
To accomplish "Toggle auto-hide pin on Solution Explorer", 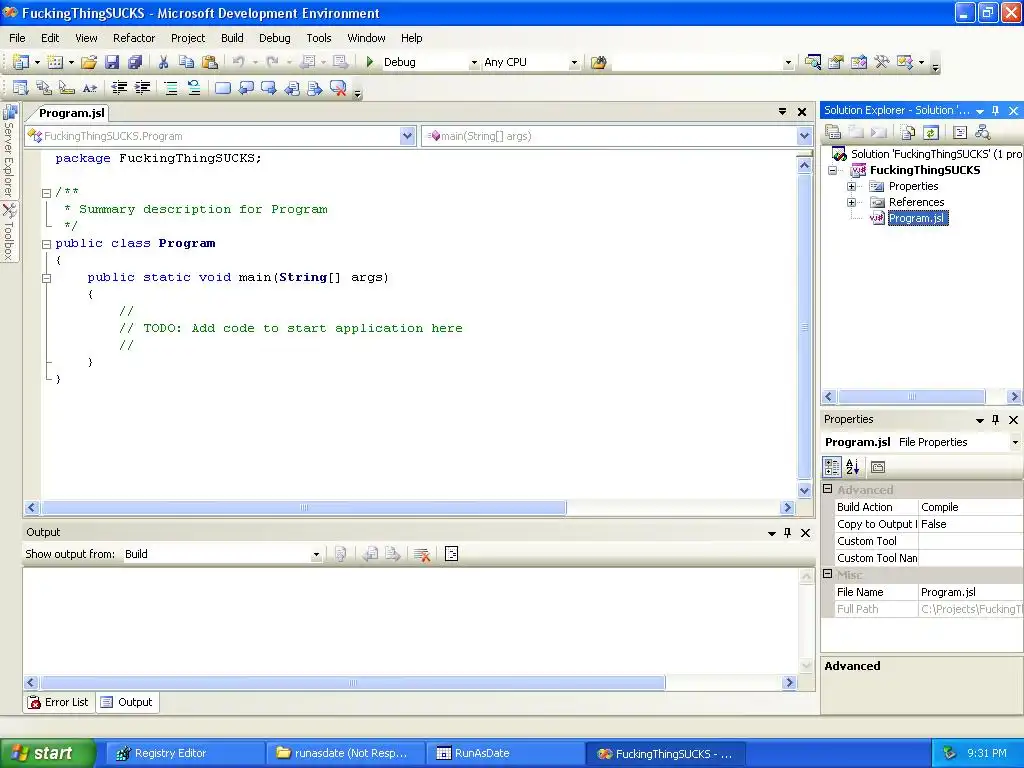I will coord(995,110).
